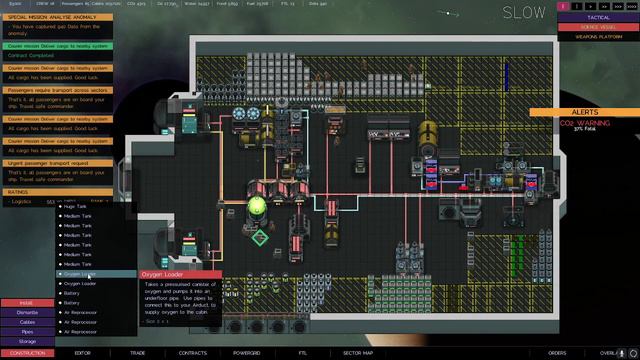Open the CONTRACTS tab
This screenshot has height=360, width=640.
coord(193,353)
